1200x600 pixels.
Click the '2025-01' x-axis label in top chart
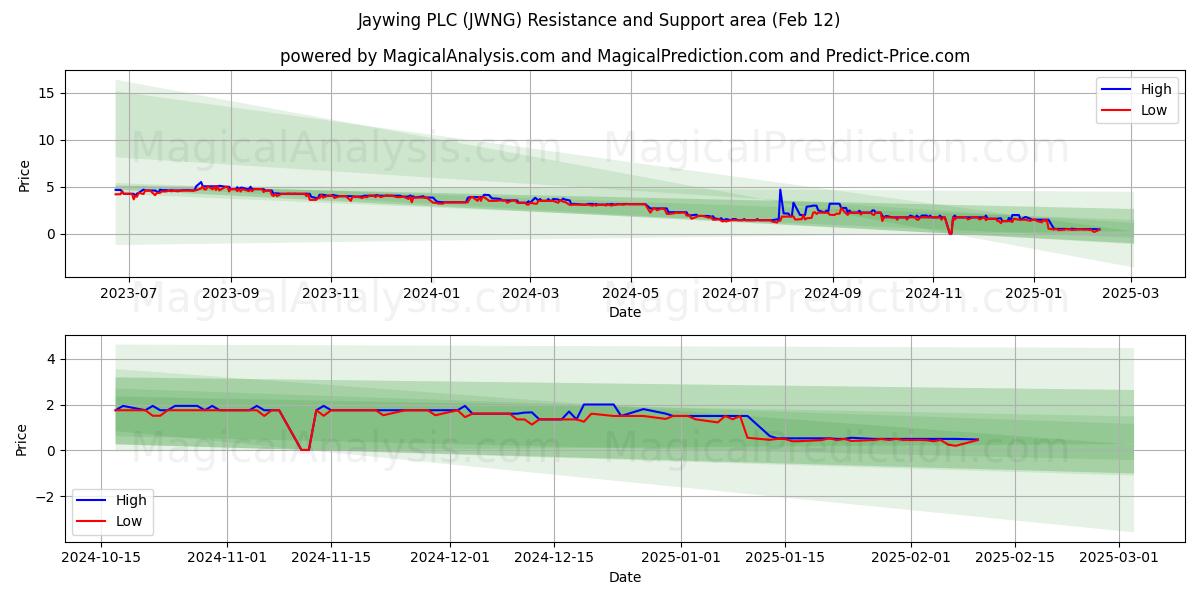(1032, 294)
